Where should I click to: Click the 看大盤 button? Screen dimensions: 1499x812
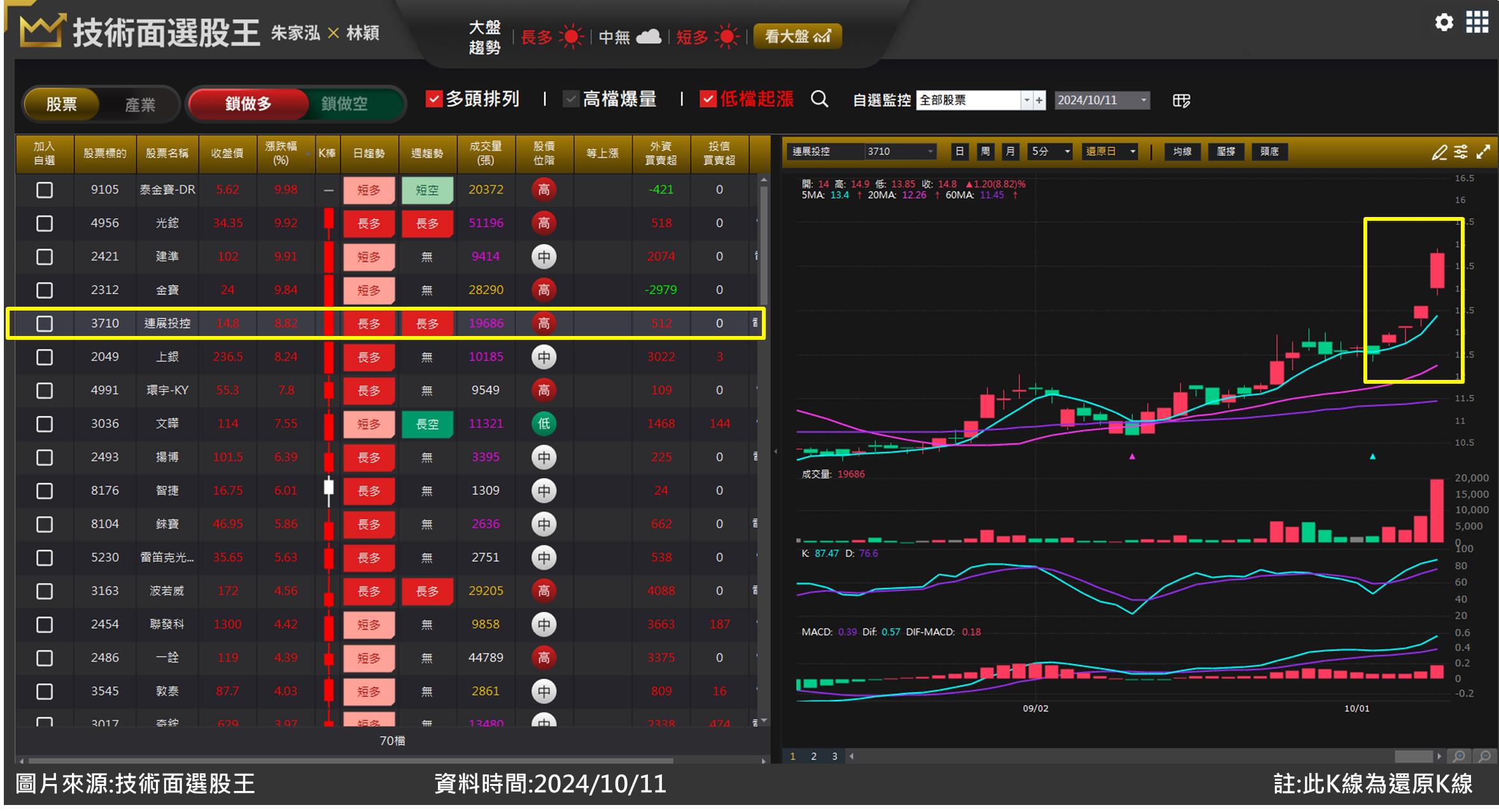(798, 36)
